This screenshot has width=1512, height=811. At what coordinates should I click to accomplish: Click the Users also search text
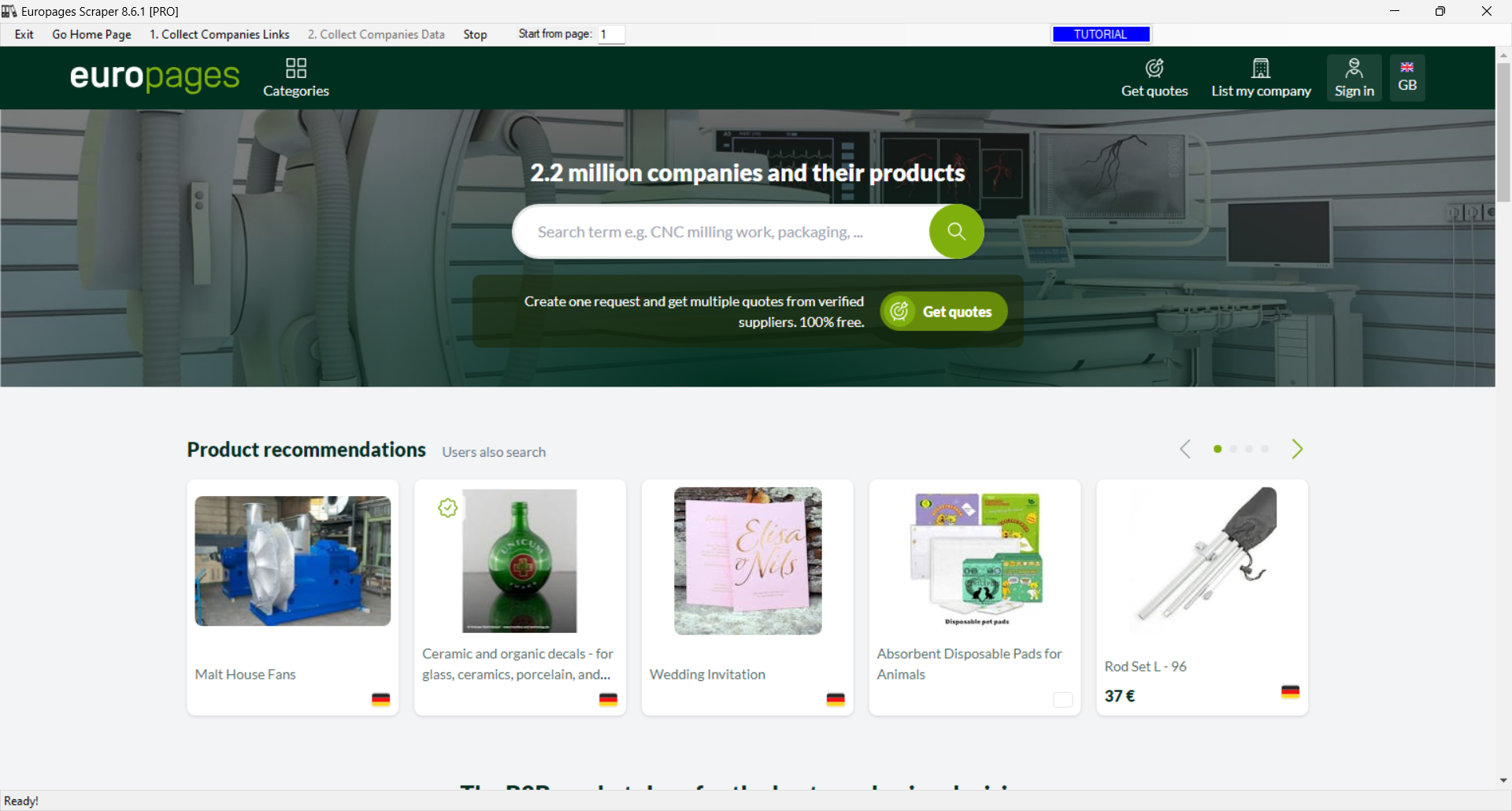tap(494, 452)
